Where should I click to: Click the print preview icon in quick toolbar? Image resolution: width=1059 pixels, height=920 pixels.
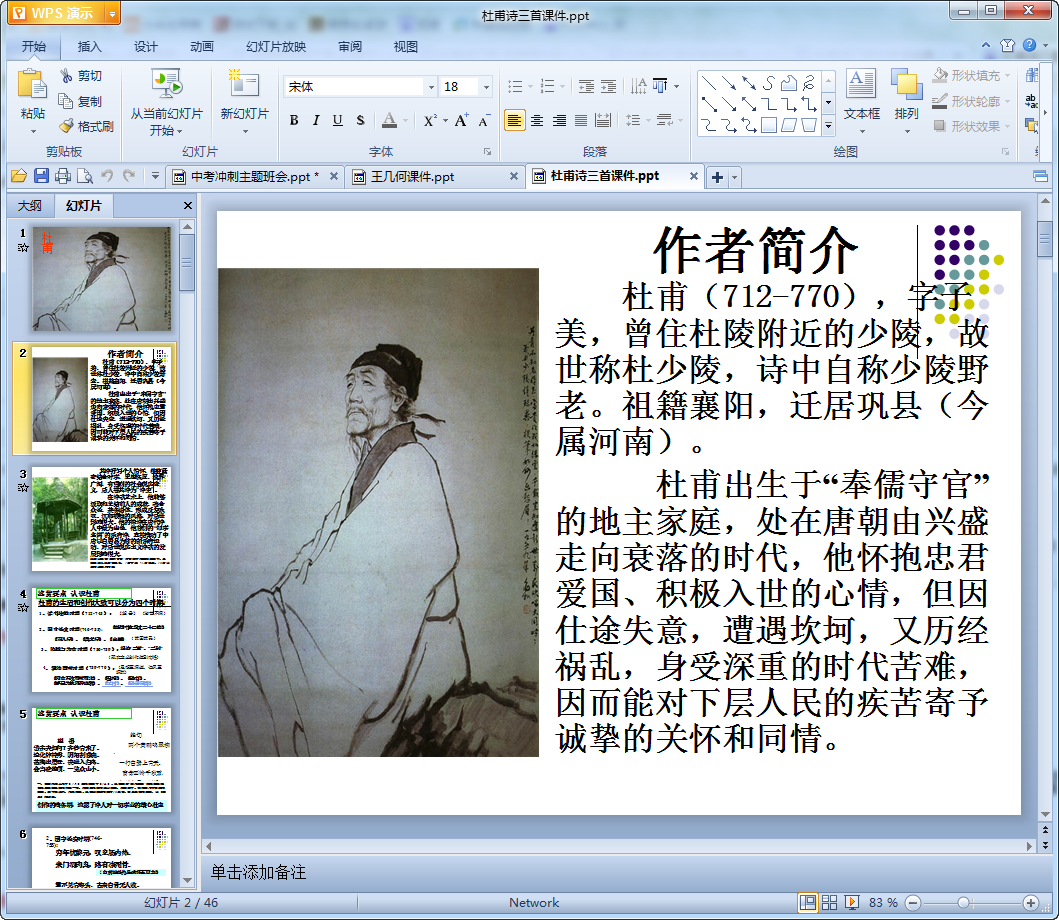(85, 176)
